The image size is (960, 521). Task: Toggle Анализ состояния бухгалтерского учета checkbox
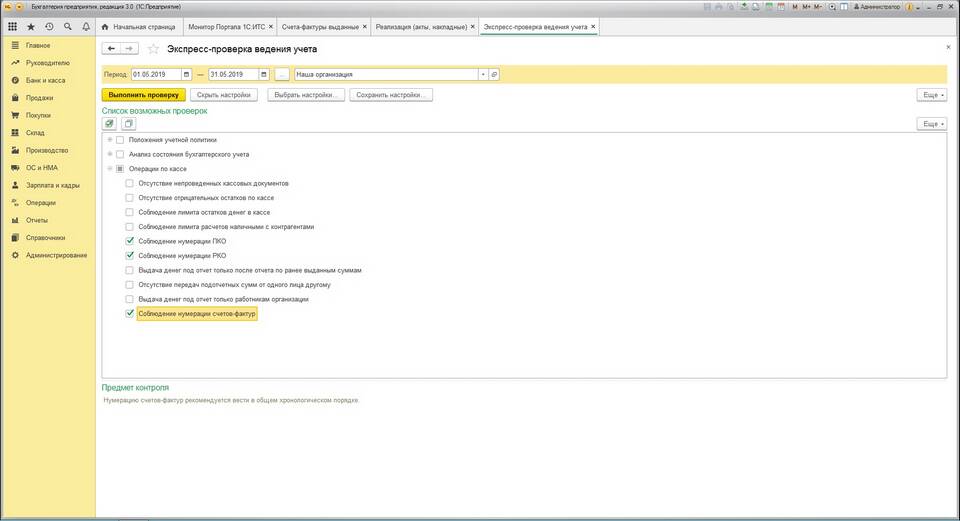click(120, 154)
